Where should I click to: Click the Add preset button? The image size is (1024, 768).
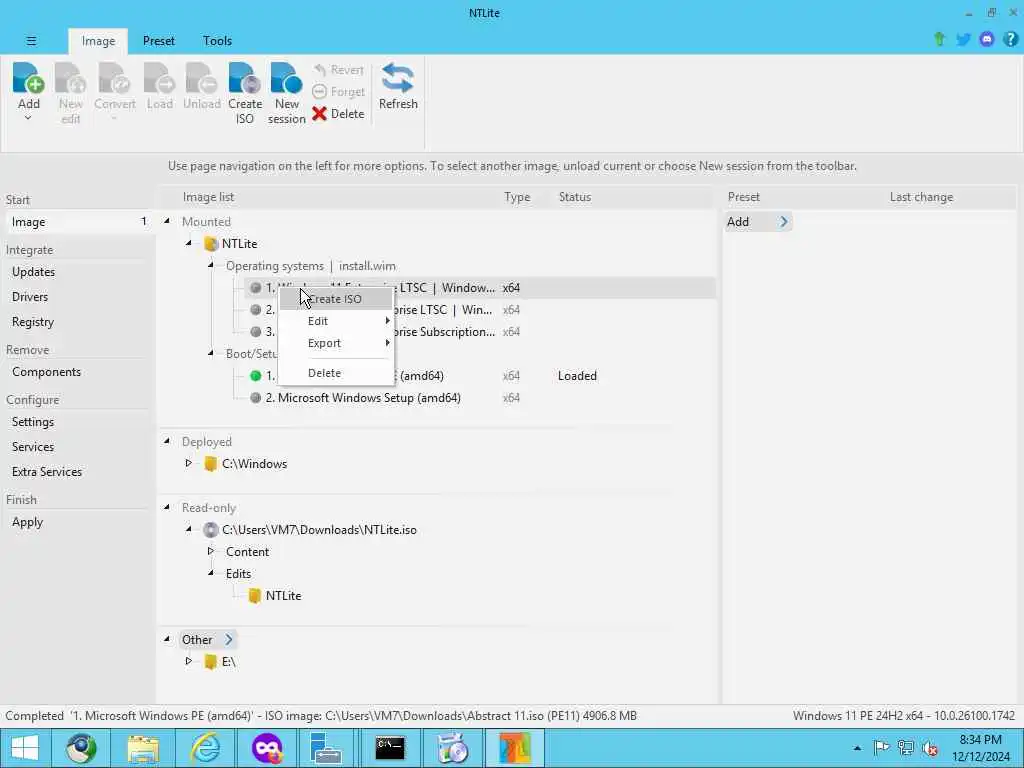[x=758, y=222]
